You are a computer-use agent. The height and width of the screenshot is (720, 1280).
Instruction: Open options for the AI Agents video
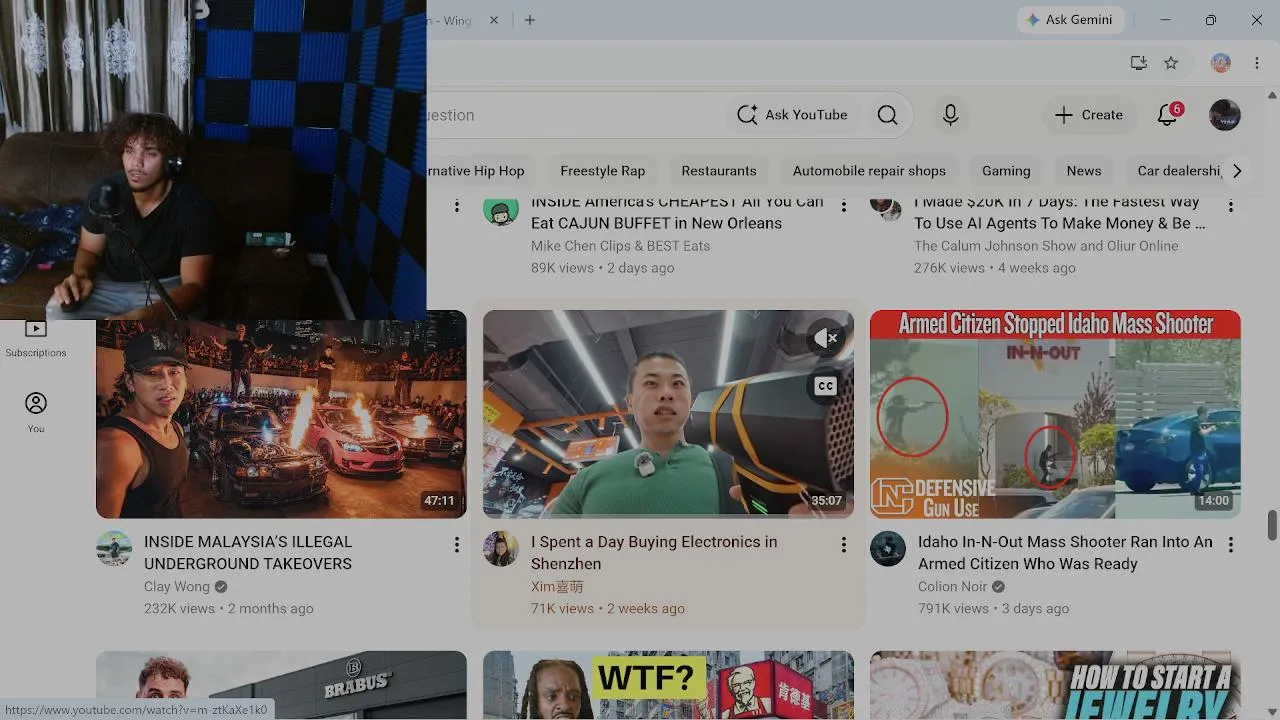(1231, 206)
